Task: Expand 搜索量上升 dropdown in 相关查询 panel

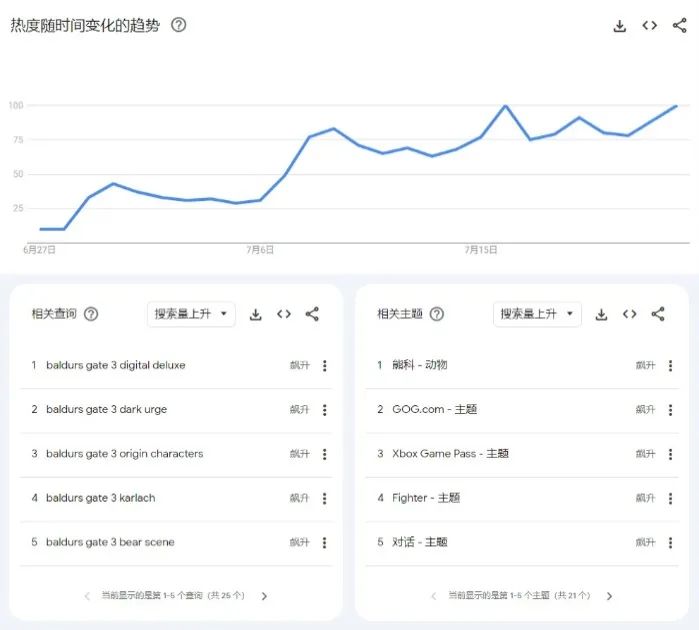Action: pyautogui.click(x=191, y=314)
